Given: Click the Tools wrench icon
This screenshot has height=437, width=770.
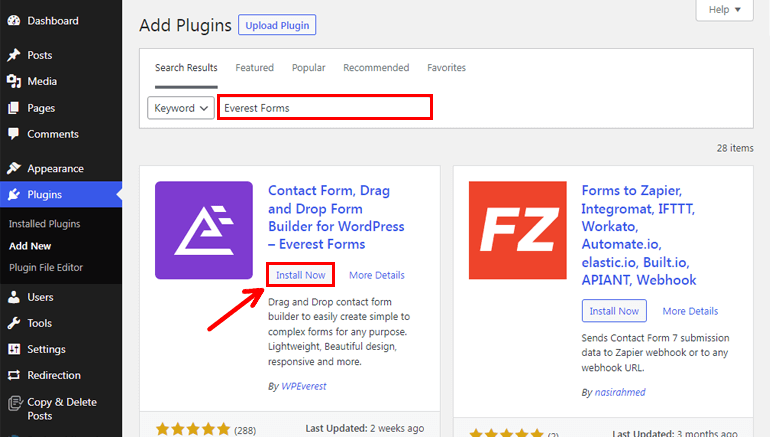Looking at the screenshot, I should pos(14,323).
